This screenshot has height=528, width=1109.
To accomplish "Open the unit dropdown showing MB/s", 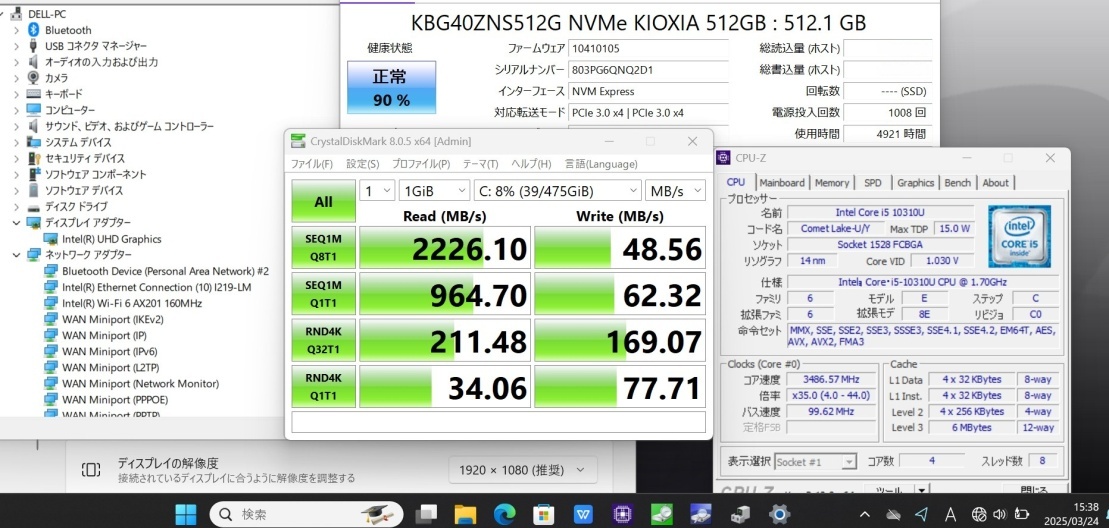I will [x=675, y=191].
